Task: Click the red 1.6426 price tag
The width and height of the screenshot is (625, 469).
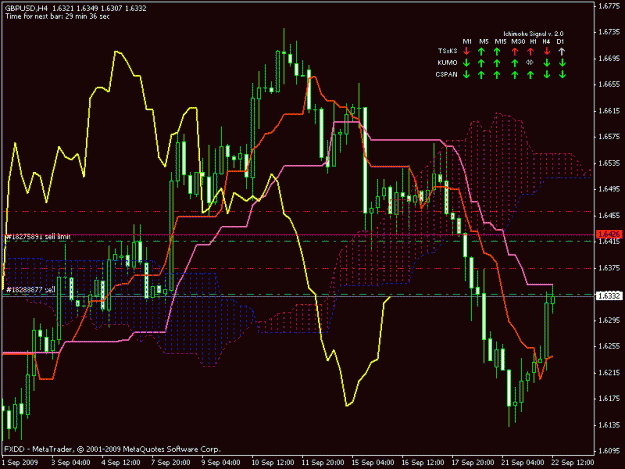Action: click(x=609, y=235)
